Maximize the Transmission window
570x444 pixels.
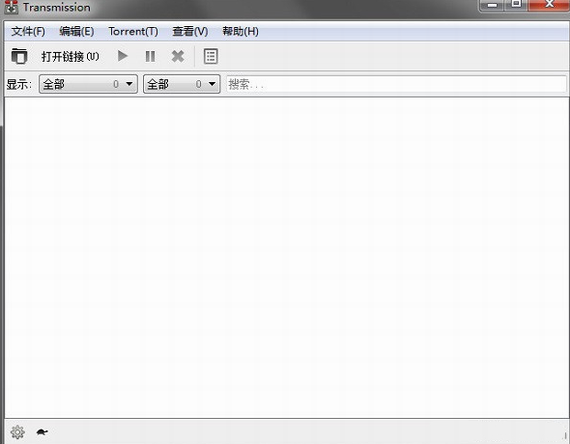(x=516, y=5)
